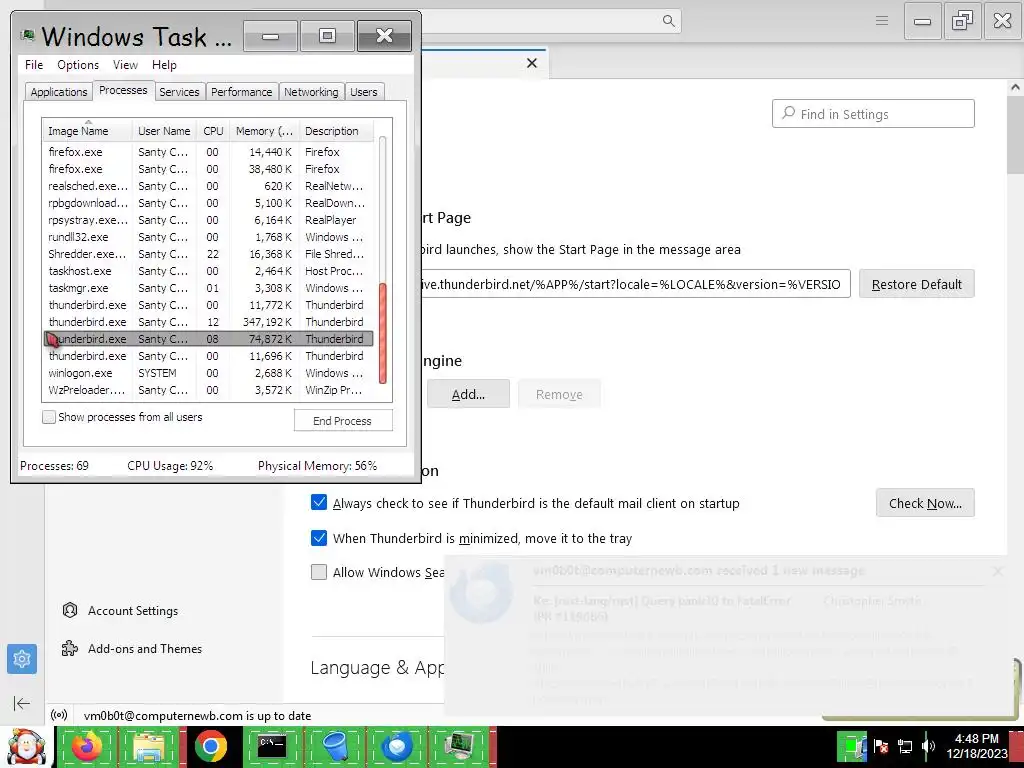Open Thunderbird app menu hamburger icon
The height and width of the screenshot is (768, 1024).
pos(882,21)
